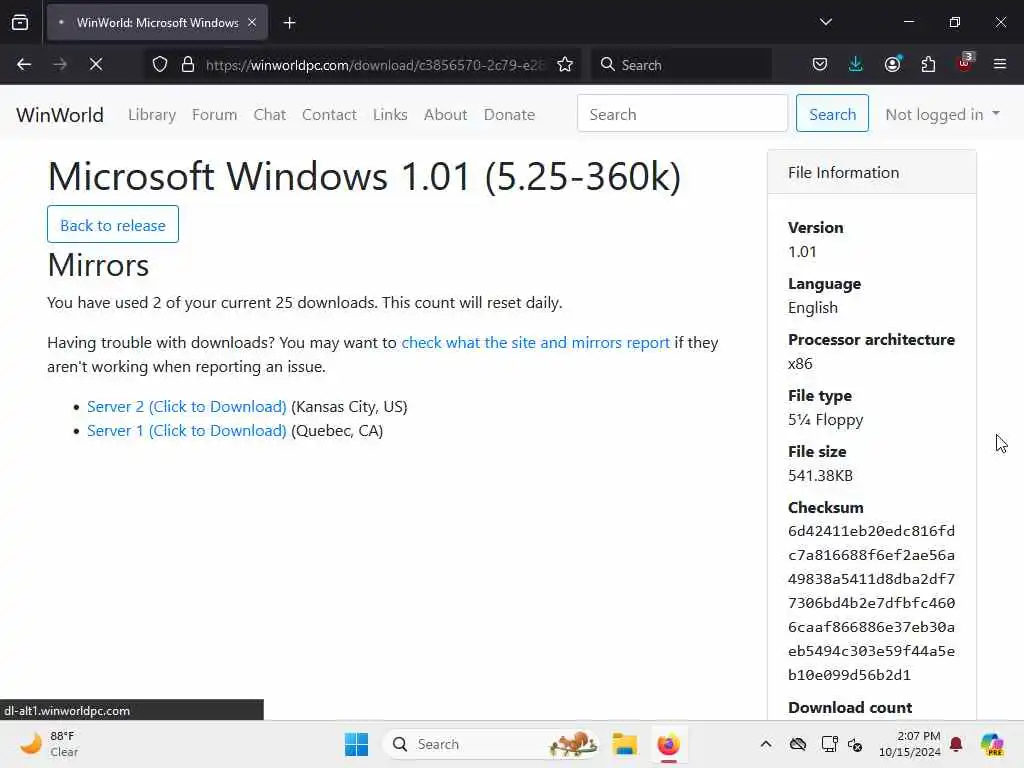Viewport: 1024px width, 768px height.
Task: Click the Firefox search bar
Action: pyautogui.click(x=681, y=65)
